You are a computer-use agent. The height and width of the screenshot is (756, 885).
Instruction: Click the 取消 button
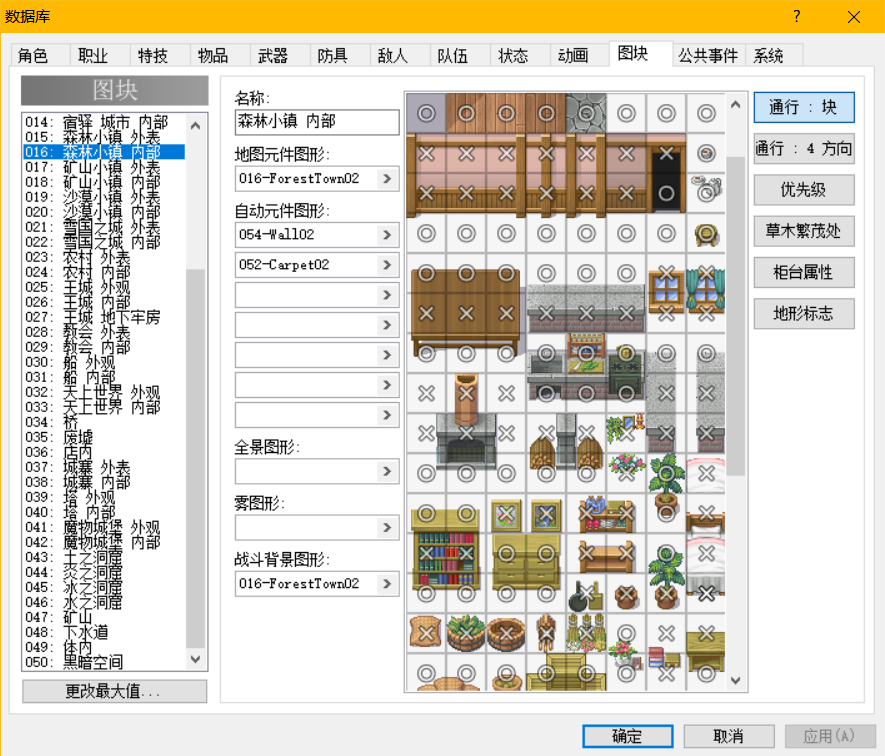(729, 736)
